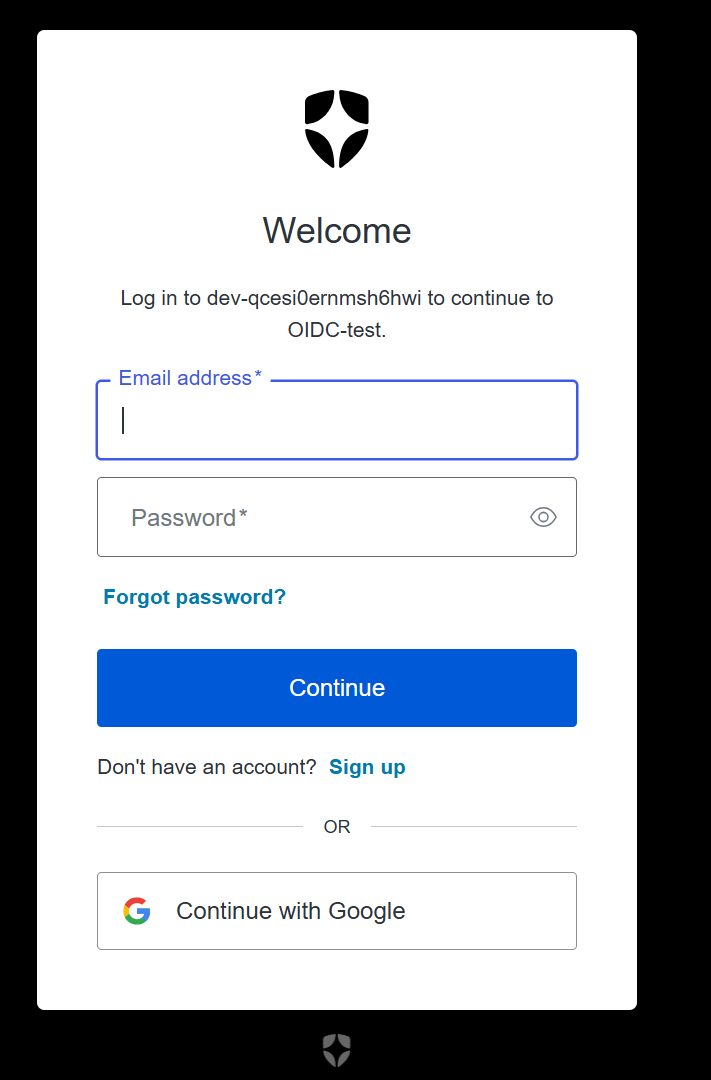Click the Auth0 shield logo above Welcome
This screenshot has width=711, height=1080.
pos(337,128)
